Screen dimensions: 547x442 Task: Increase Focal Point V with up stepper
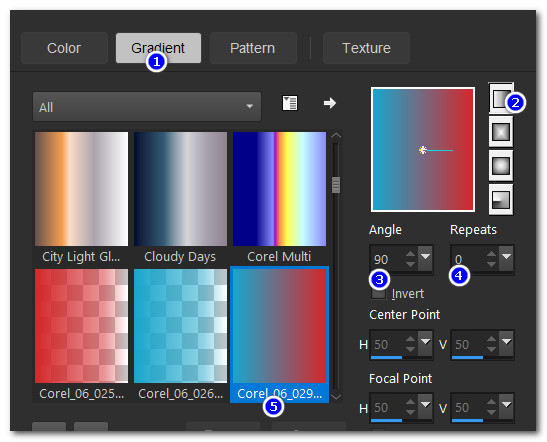492,402
